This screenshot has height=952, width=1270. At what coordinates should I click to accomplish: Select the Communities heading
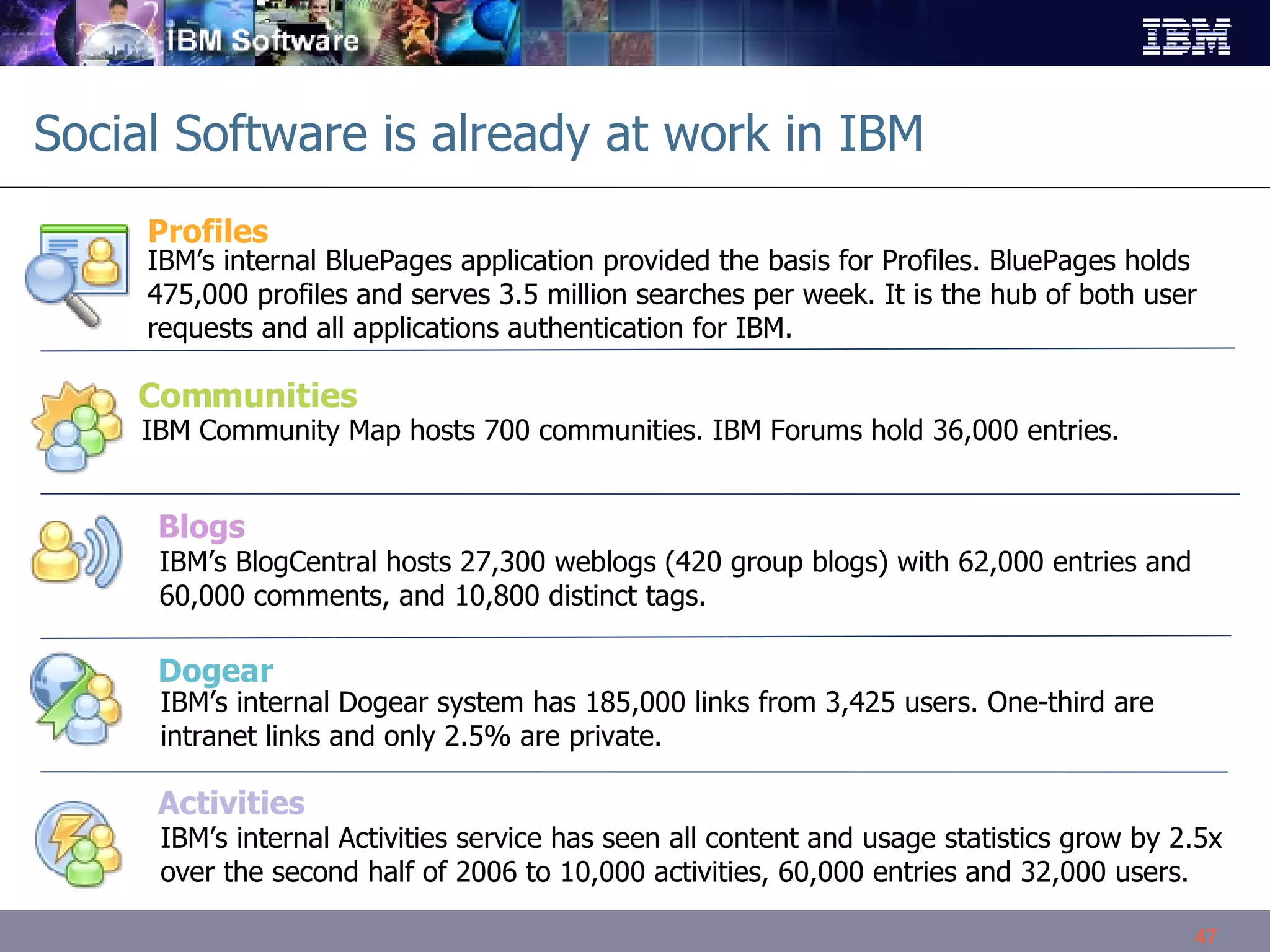click(x=247, y=395)
